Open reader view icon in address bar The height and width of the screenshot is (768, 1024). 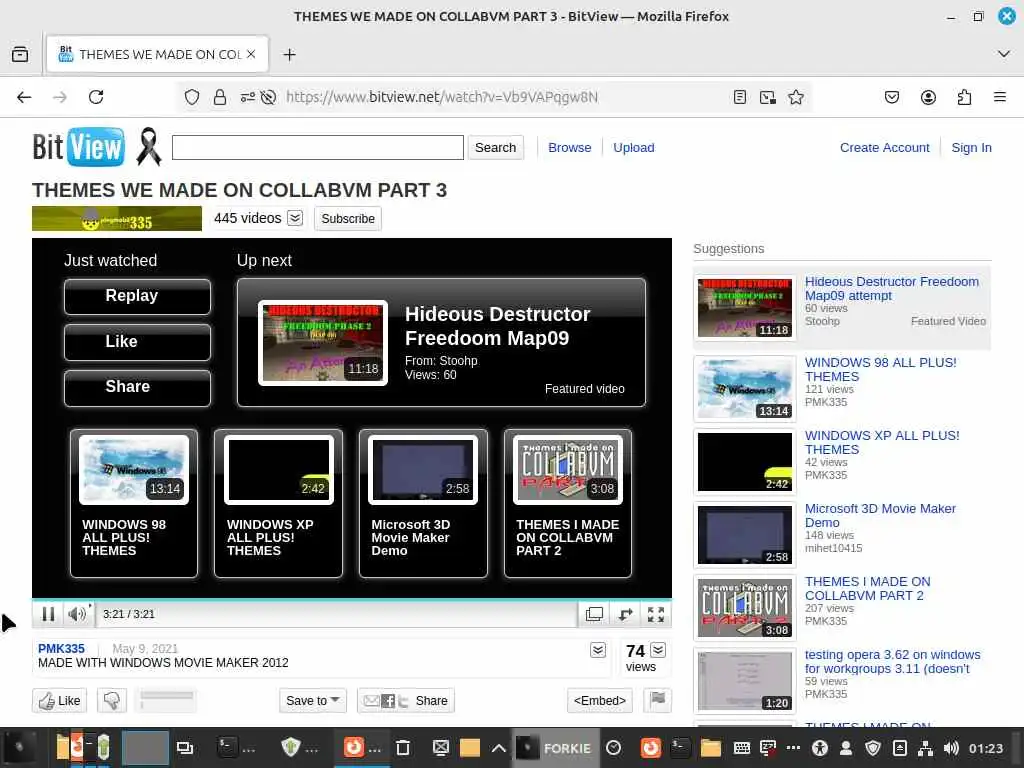click(x=739, y=97)
